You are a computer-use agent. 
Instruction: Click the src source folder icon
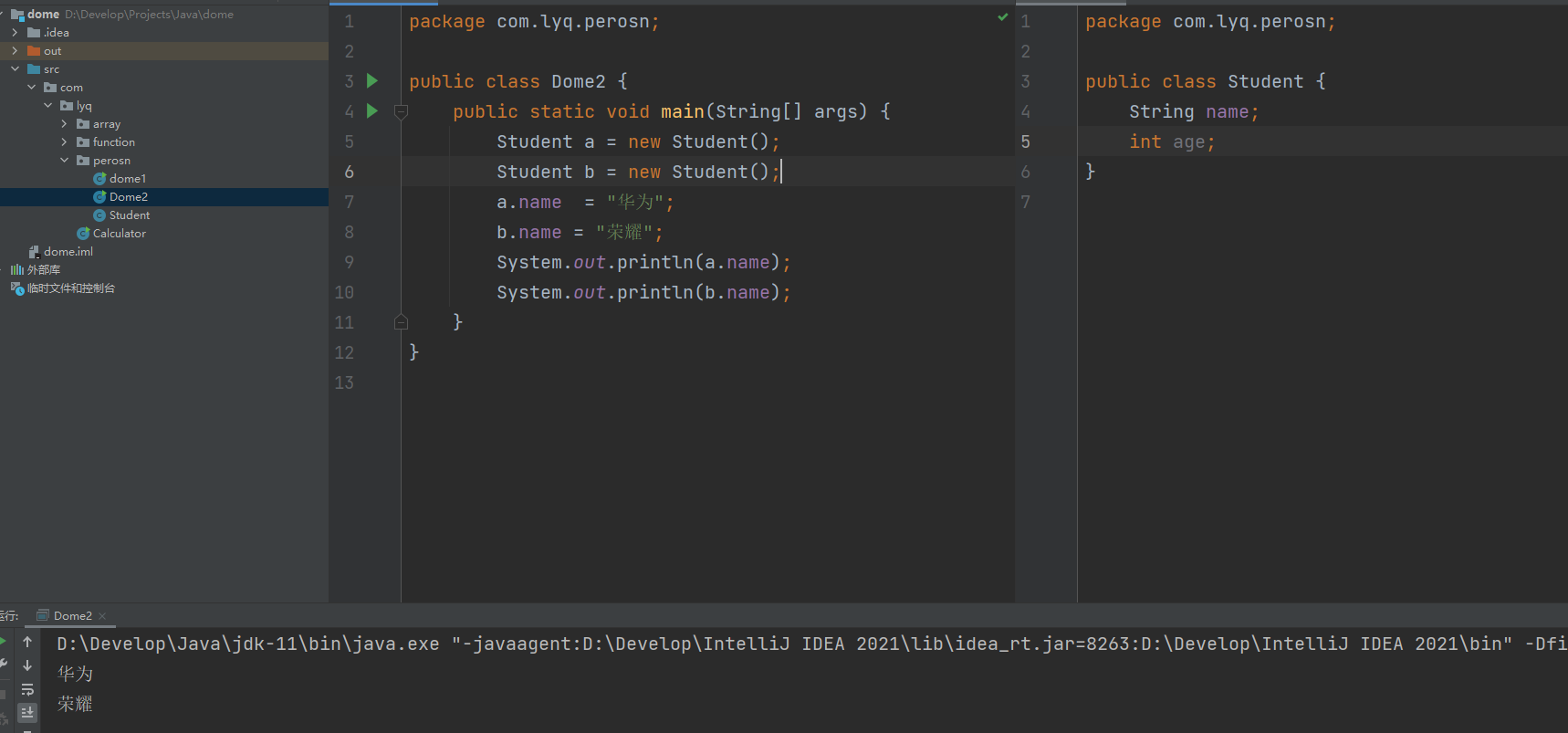(x=34, y=69)
